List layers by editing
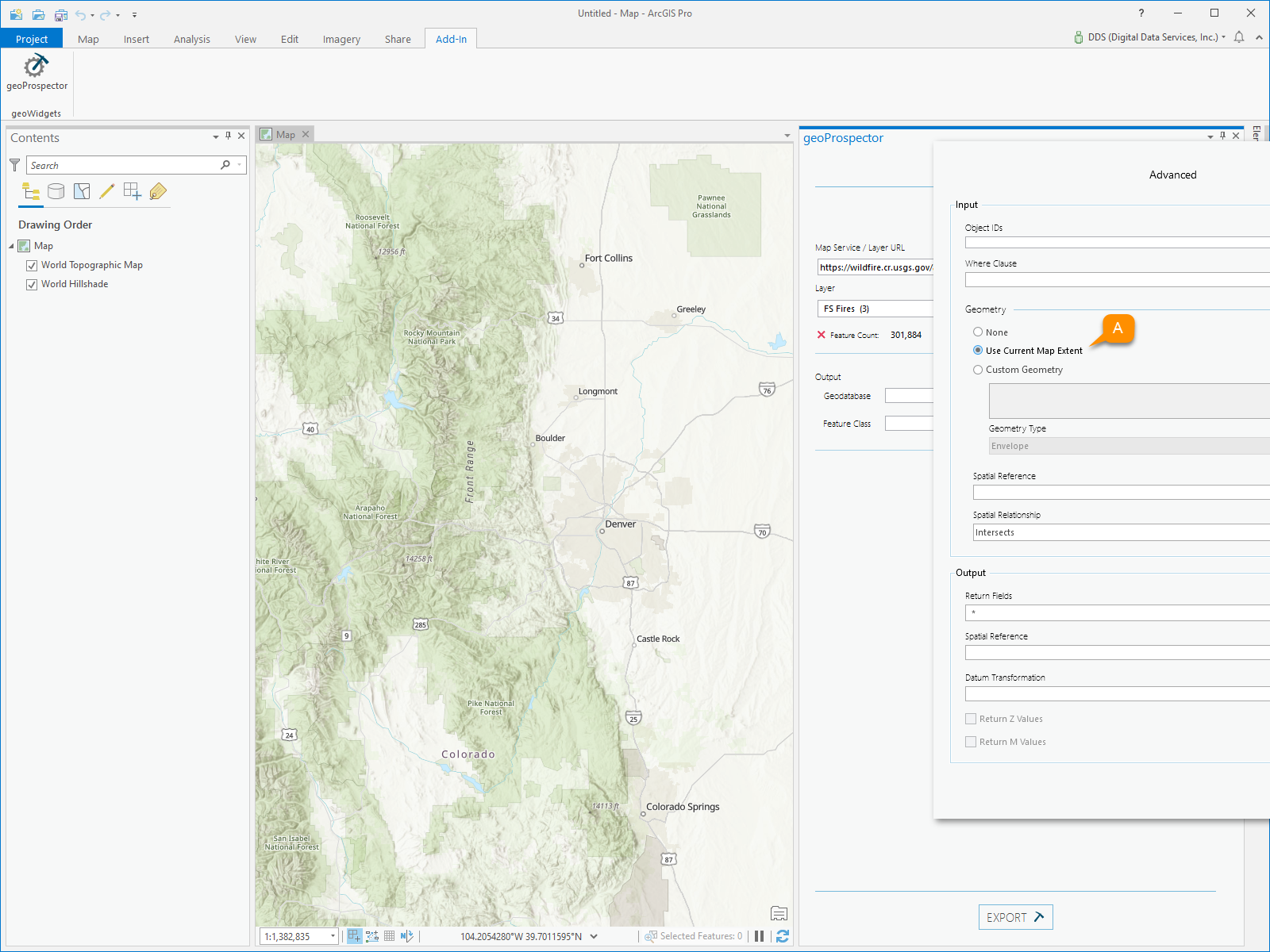Screen dimensions: 1270x952 107,191
